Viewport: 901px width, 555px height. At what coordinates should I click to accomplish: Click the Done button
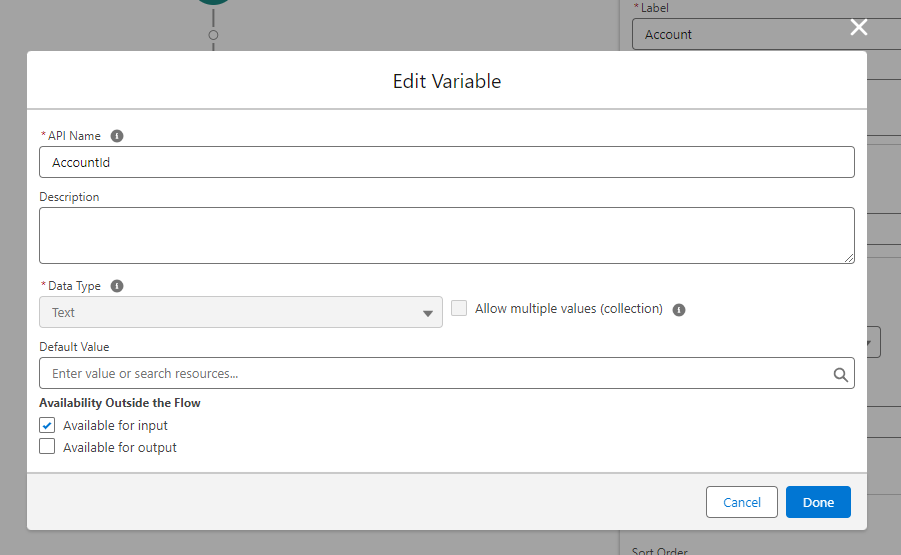pyautogui.click(x=818, y=502)
